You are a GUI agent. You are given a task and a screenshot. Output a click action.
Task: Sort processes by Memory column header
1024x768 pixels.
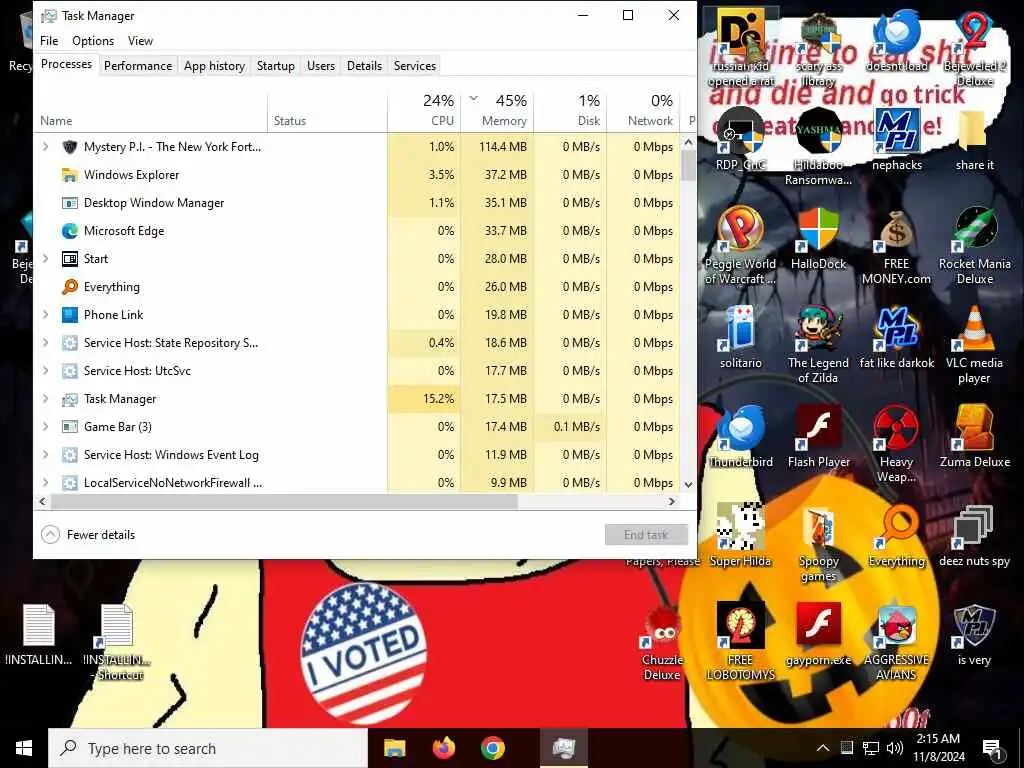[x=497, y=111]
